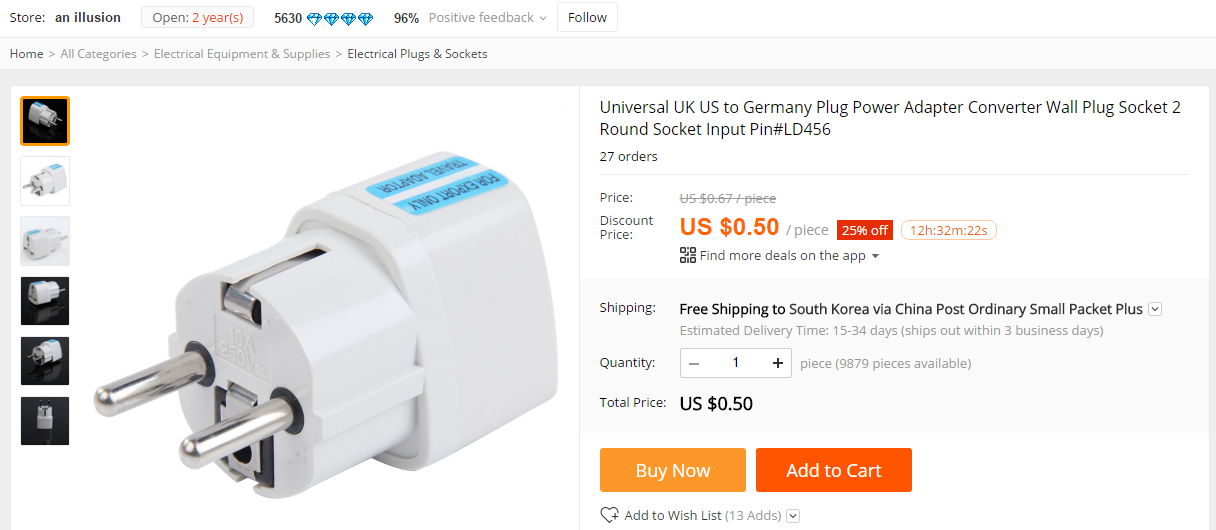Select the second product thumbnail
1216x530 pixels.
coord(45,181)
